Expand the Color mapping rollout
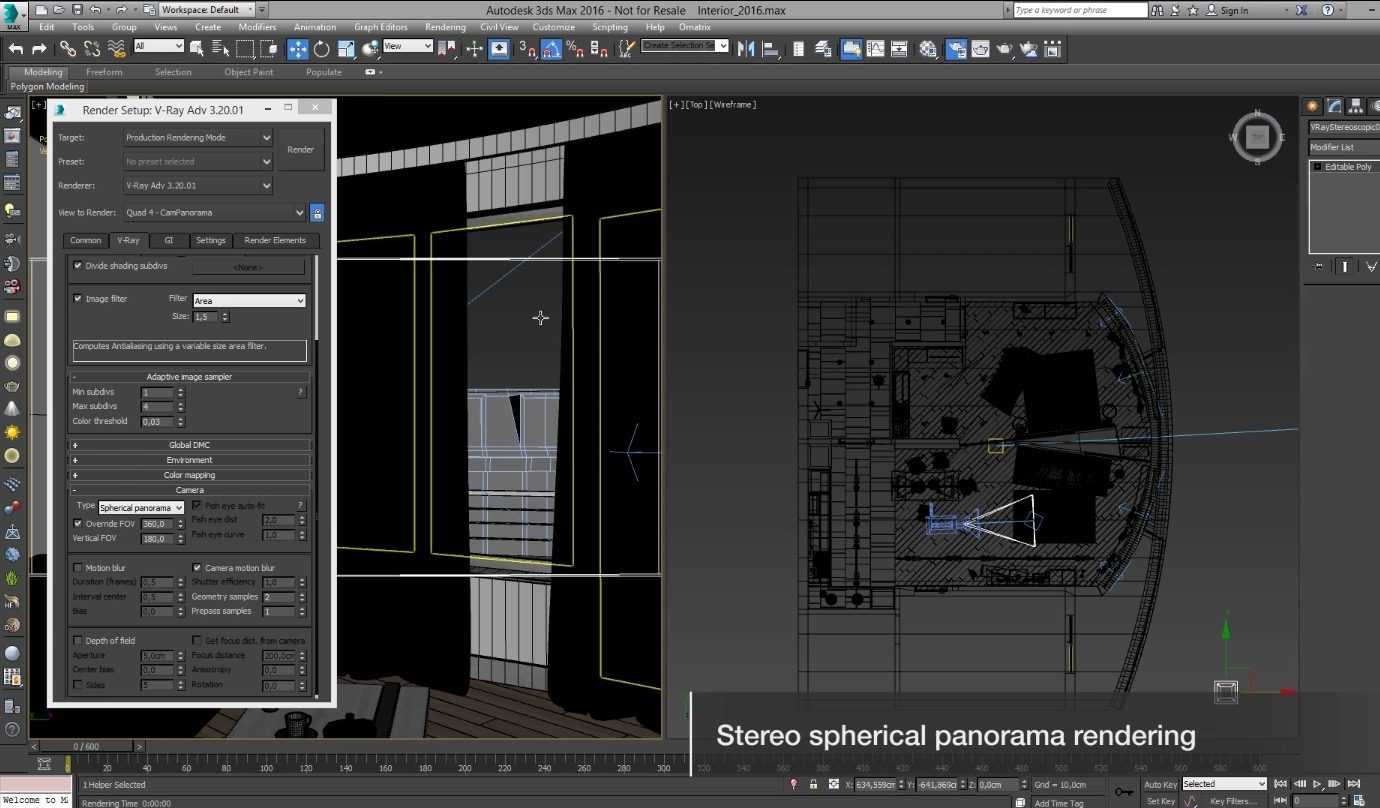 tap(190, 475)
